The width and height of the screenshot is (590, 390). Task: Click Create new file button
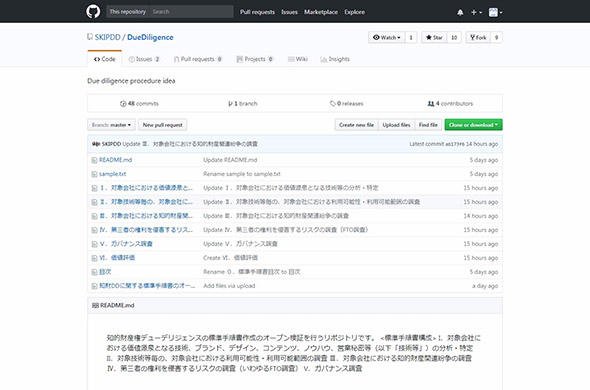pos(356,125)
